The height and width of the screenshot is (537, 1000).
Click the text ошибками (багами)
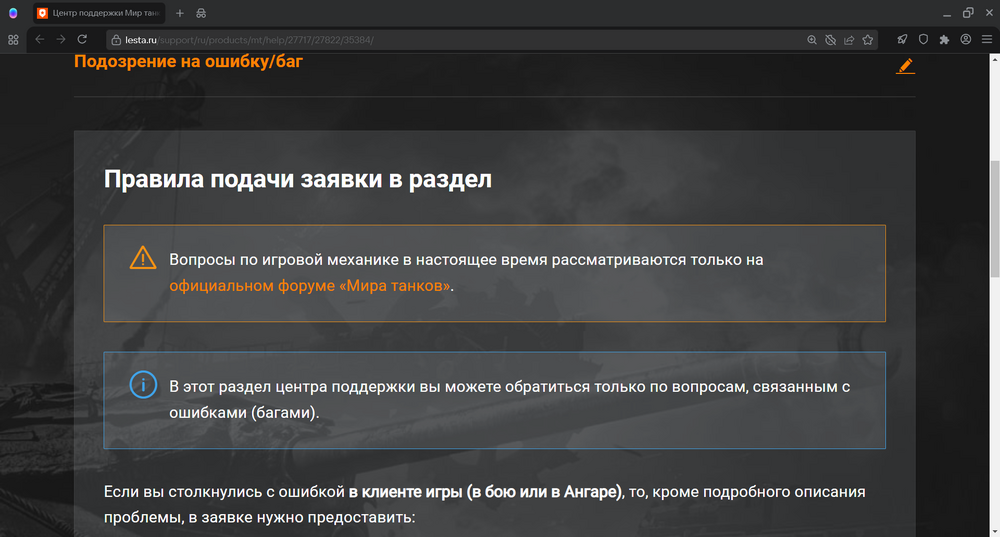[x=244, y=413]
